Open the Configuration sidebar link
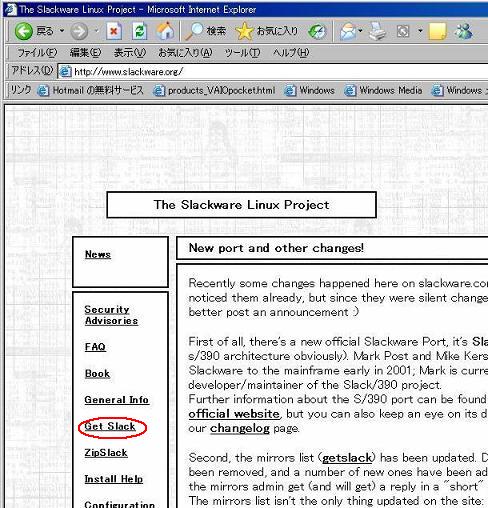Screen dimensions: 488x508 click(120, 504)
